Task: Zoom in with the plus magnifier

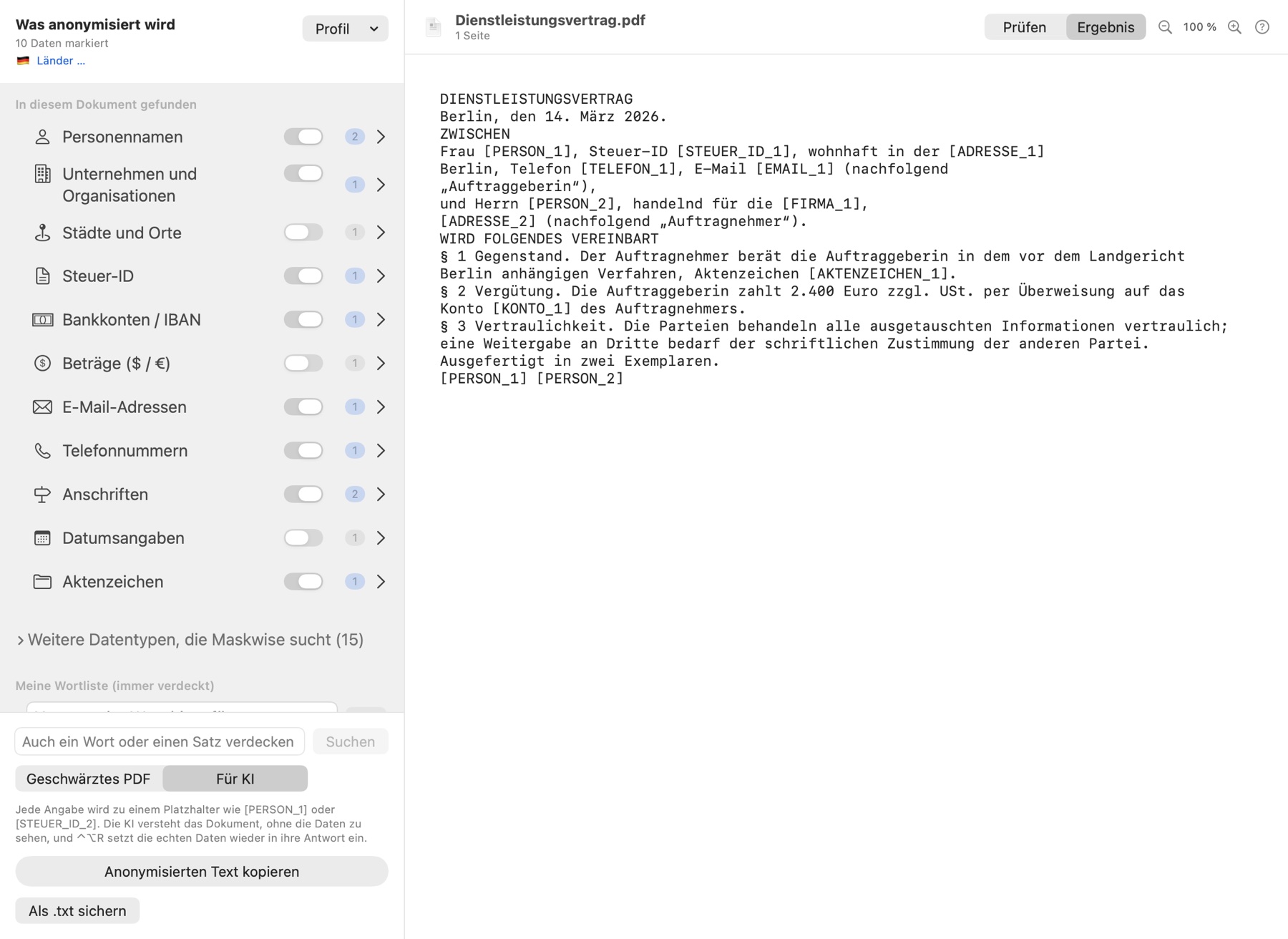Action: [x=1234, y=27]
